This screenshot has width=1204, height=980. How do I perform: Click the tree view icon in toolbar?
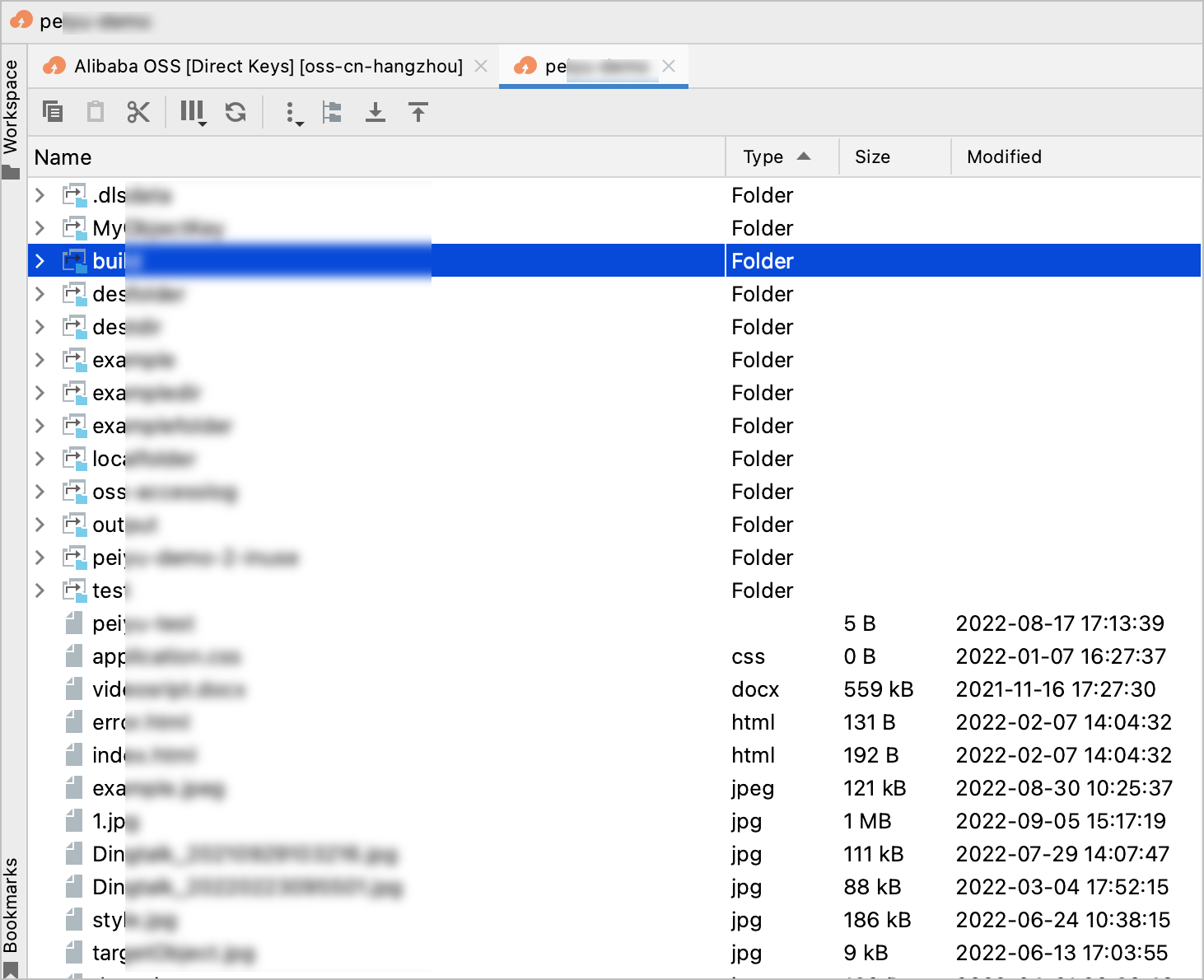(x=333, y=112)
